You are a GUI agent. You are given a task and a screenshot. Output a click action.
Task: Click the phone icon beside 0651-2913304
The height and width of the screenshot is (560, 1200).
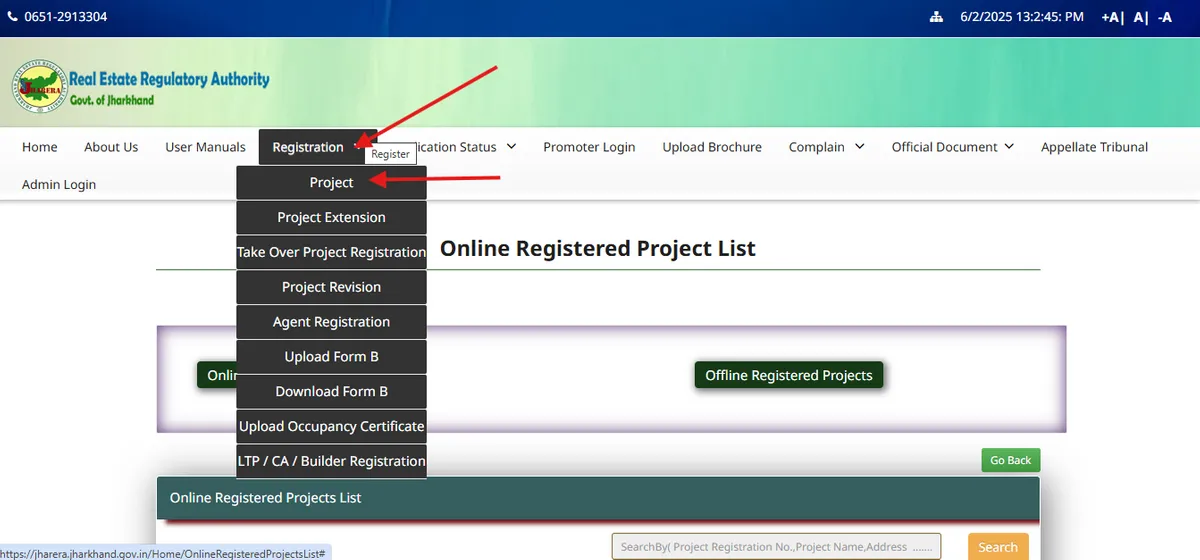(x=13, y=17)
